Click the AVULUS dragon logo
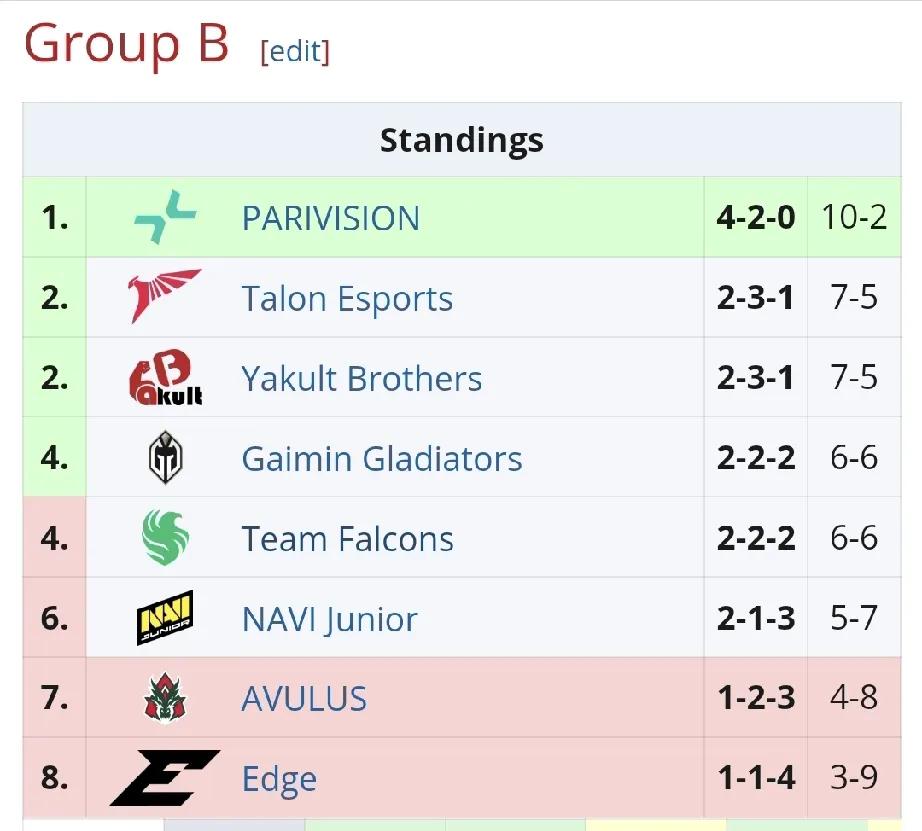Image resolution: width=922 pixels, height=831 pixels. click(x=165, y=697)
